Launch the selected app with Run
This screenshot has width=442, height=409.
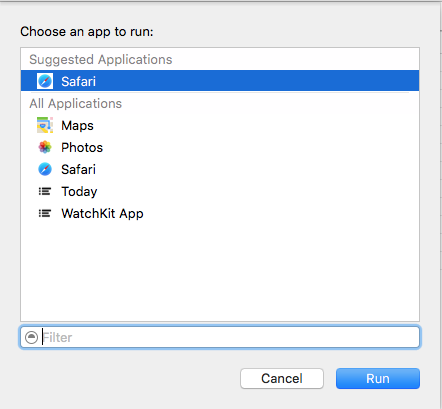coord(378,378)
